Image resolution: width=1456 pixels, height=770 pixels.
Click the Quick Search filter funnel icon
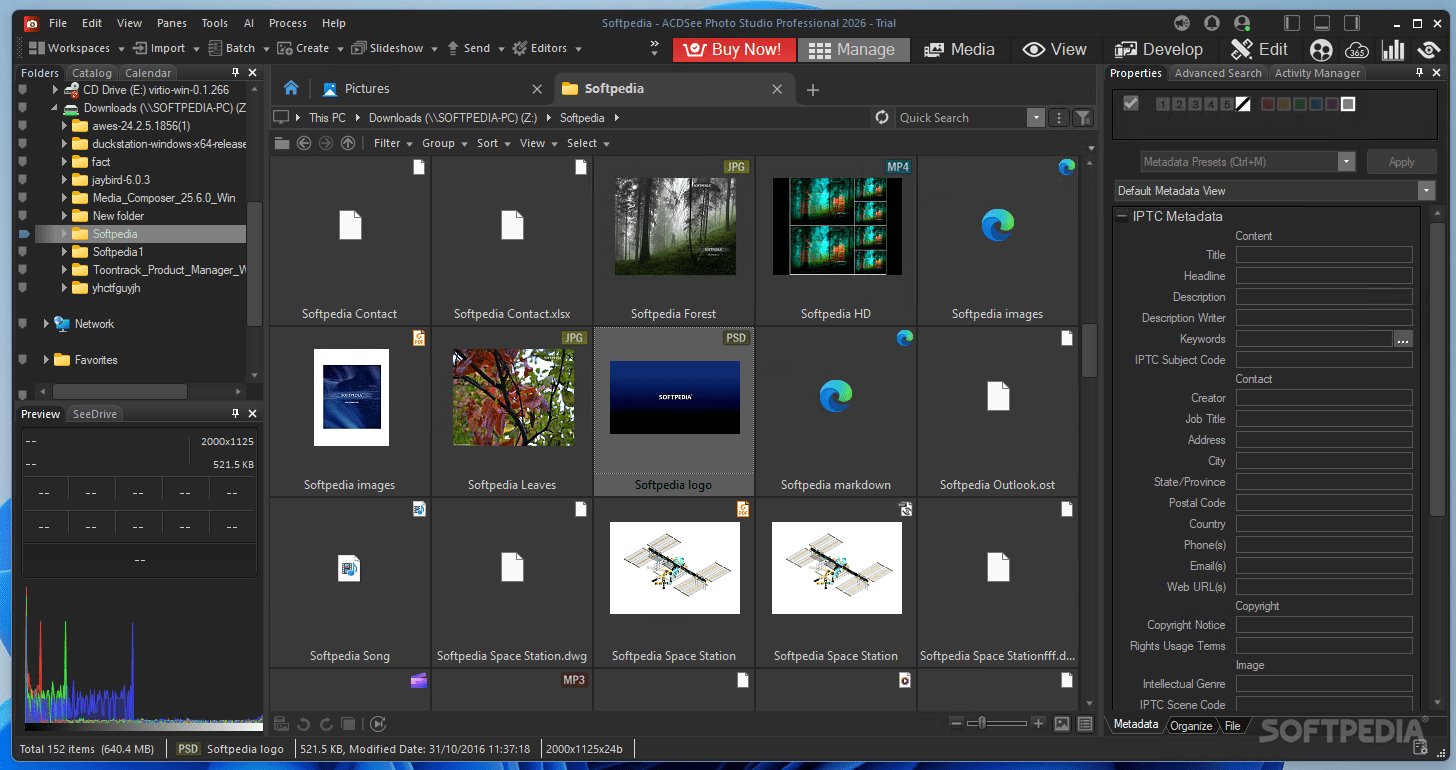(1083, 117)
